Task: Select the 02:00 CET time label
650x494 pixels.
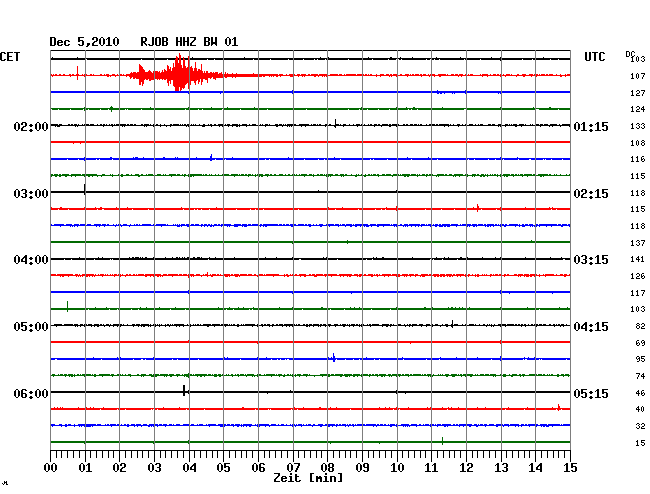Action: [x=31, y=126]
